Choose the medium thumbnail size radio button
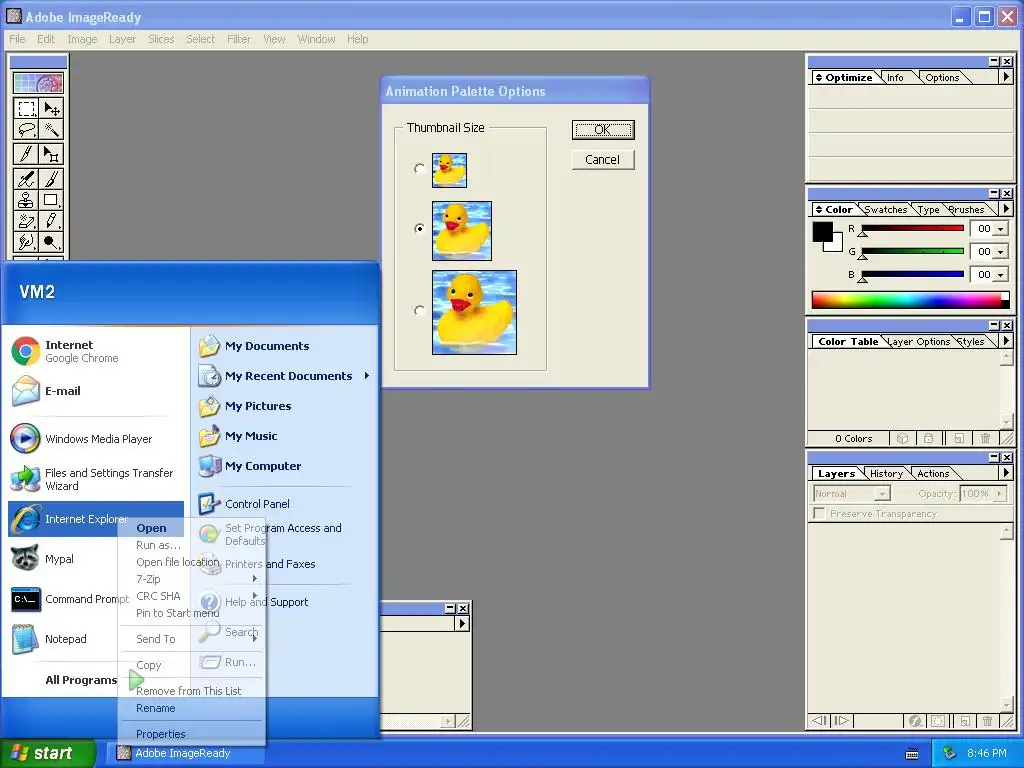This screenshot has height=768, width=1024. (x=419, y=229)
